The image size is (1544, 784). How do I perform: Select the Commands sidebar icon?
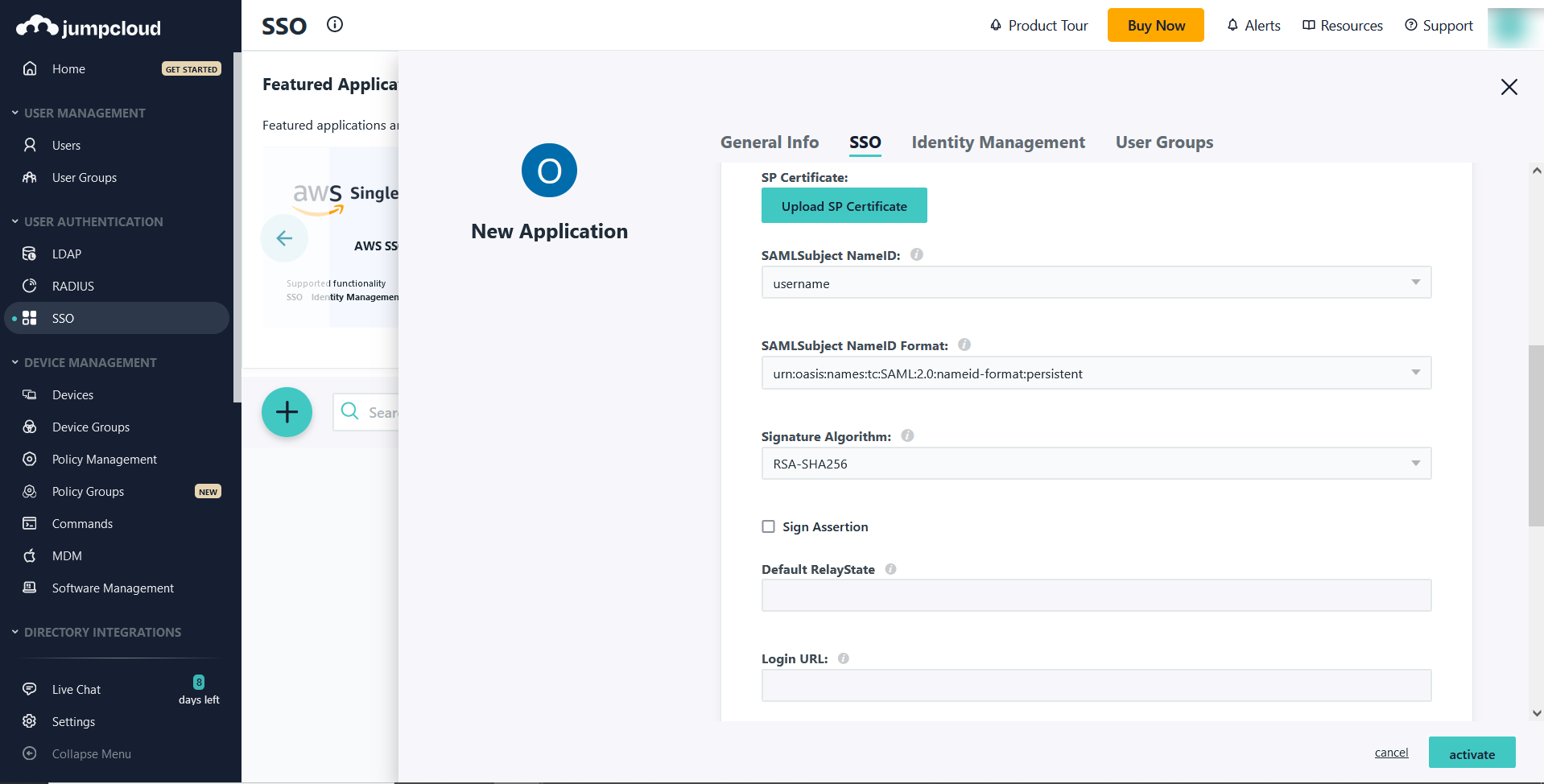[x=29, y=523]
